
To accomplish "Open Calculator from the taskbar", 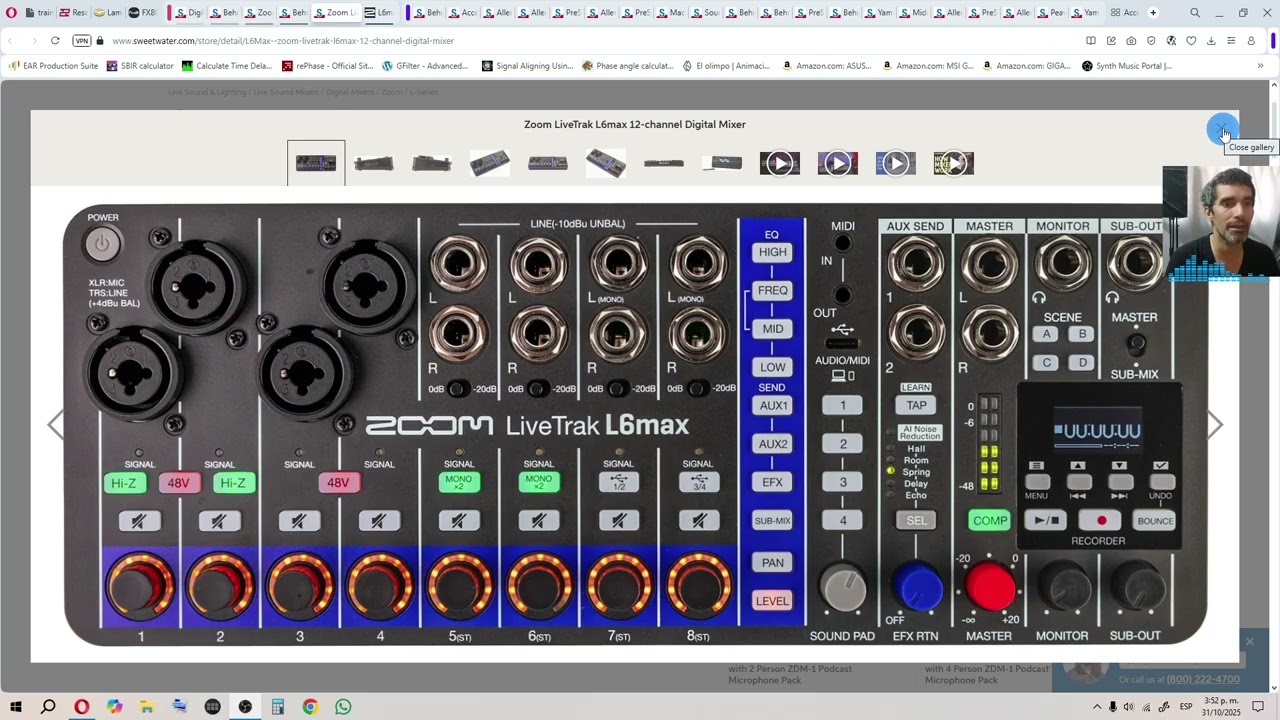I will point(278,707).
